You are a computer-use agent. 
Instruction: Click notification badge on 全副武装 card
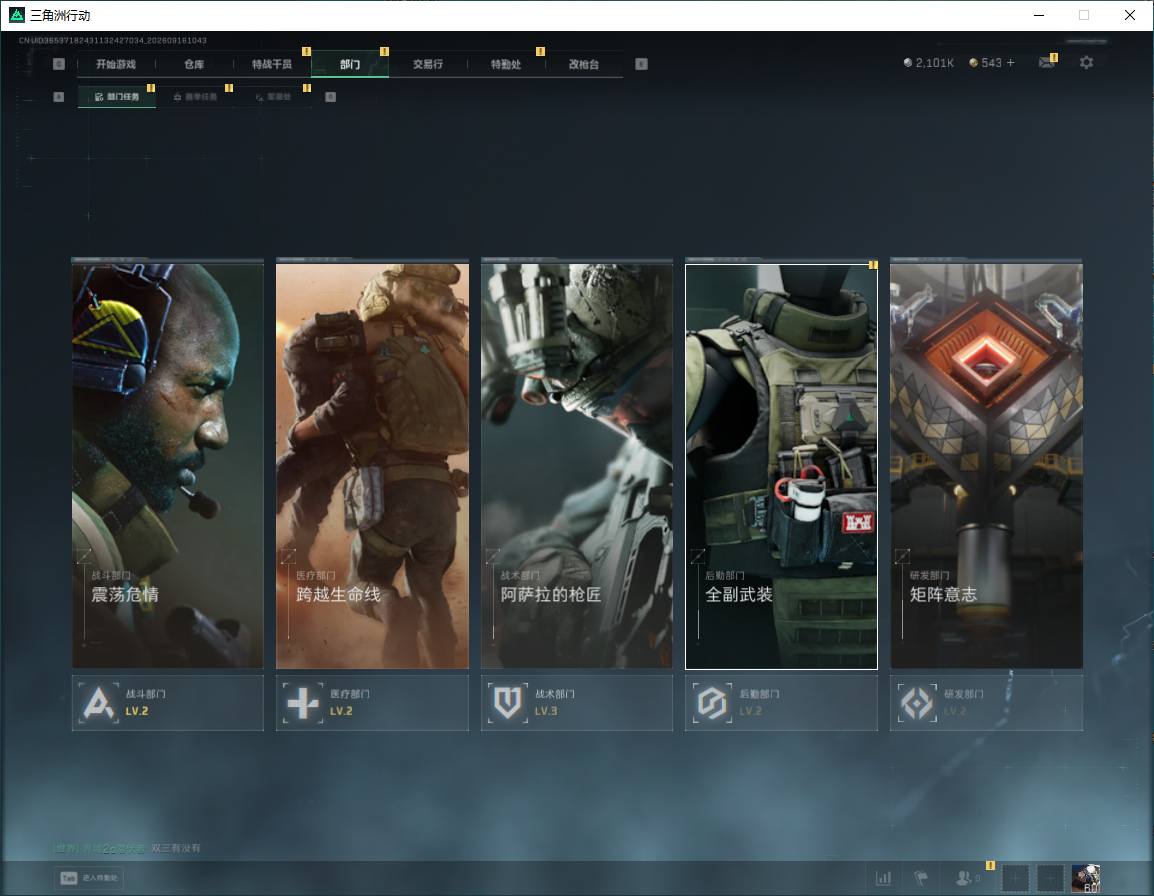pyautogui.click(x=873, y=265)
